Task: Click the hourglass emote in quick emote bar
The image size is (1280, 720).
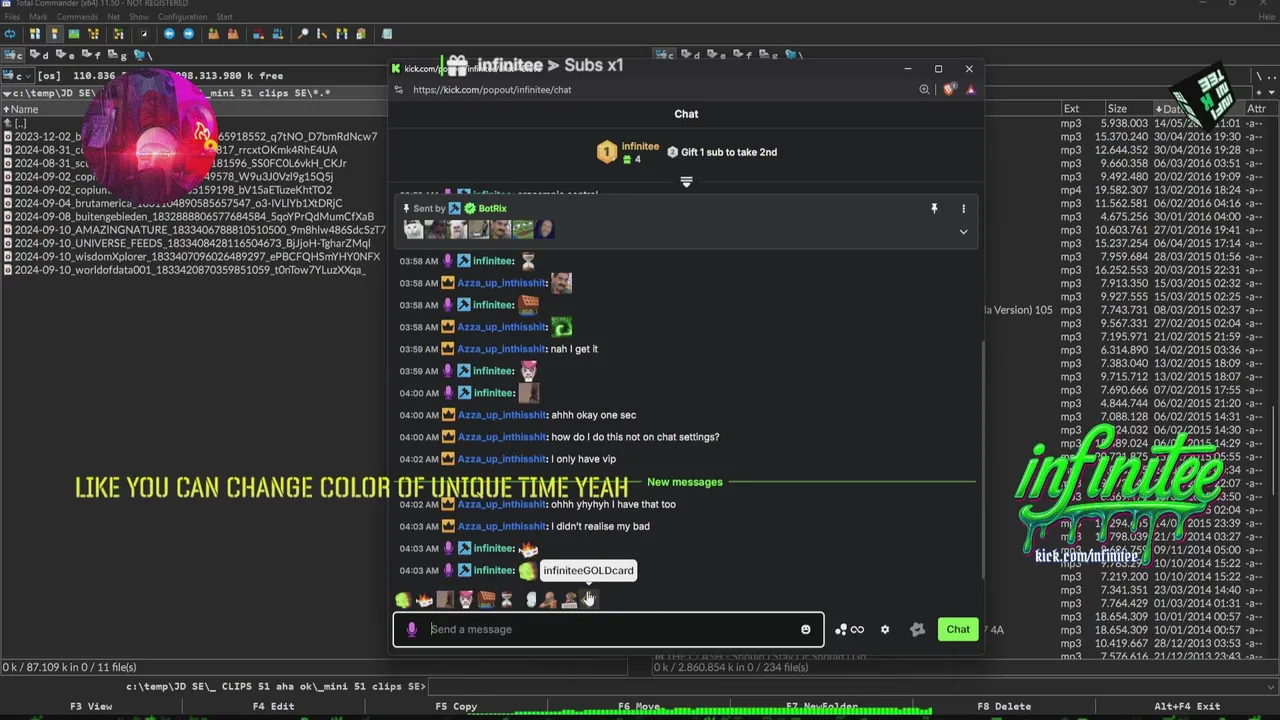Action: (507, 599)
